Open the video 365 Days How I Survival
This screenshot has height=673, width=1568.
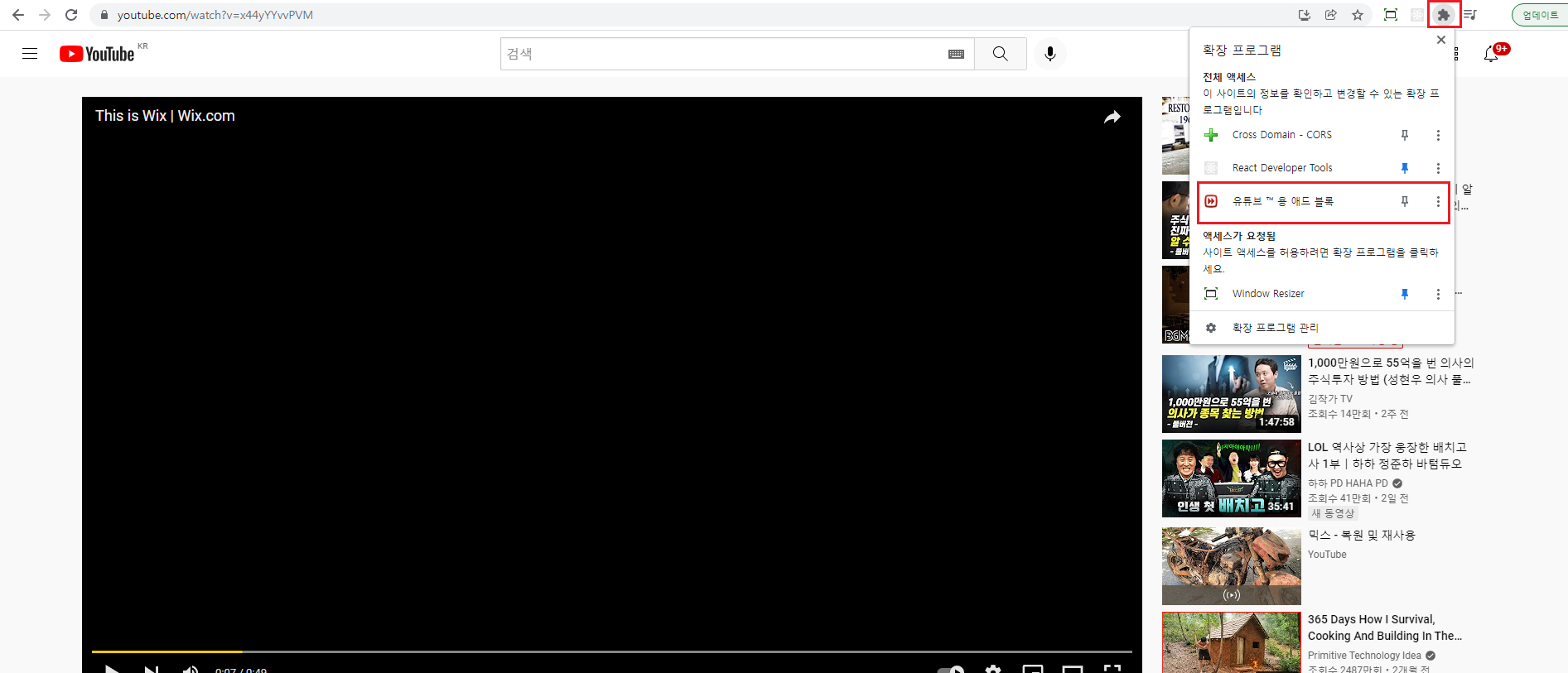coord(1385,627)
